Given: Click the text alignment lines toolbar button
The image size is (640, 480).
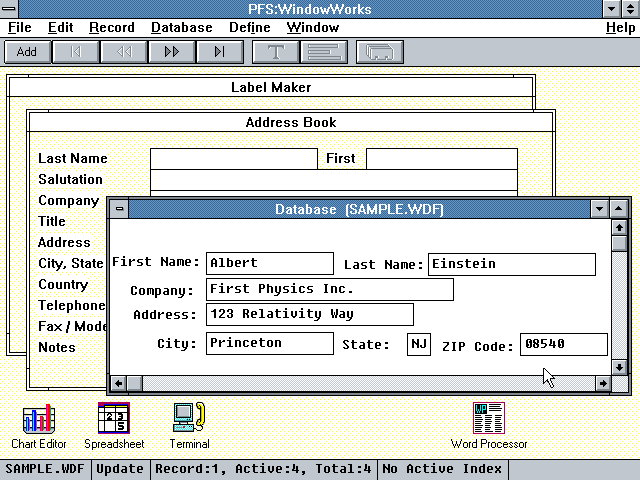Looking at the screenshot, I should pos(324,52).
